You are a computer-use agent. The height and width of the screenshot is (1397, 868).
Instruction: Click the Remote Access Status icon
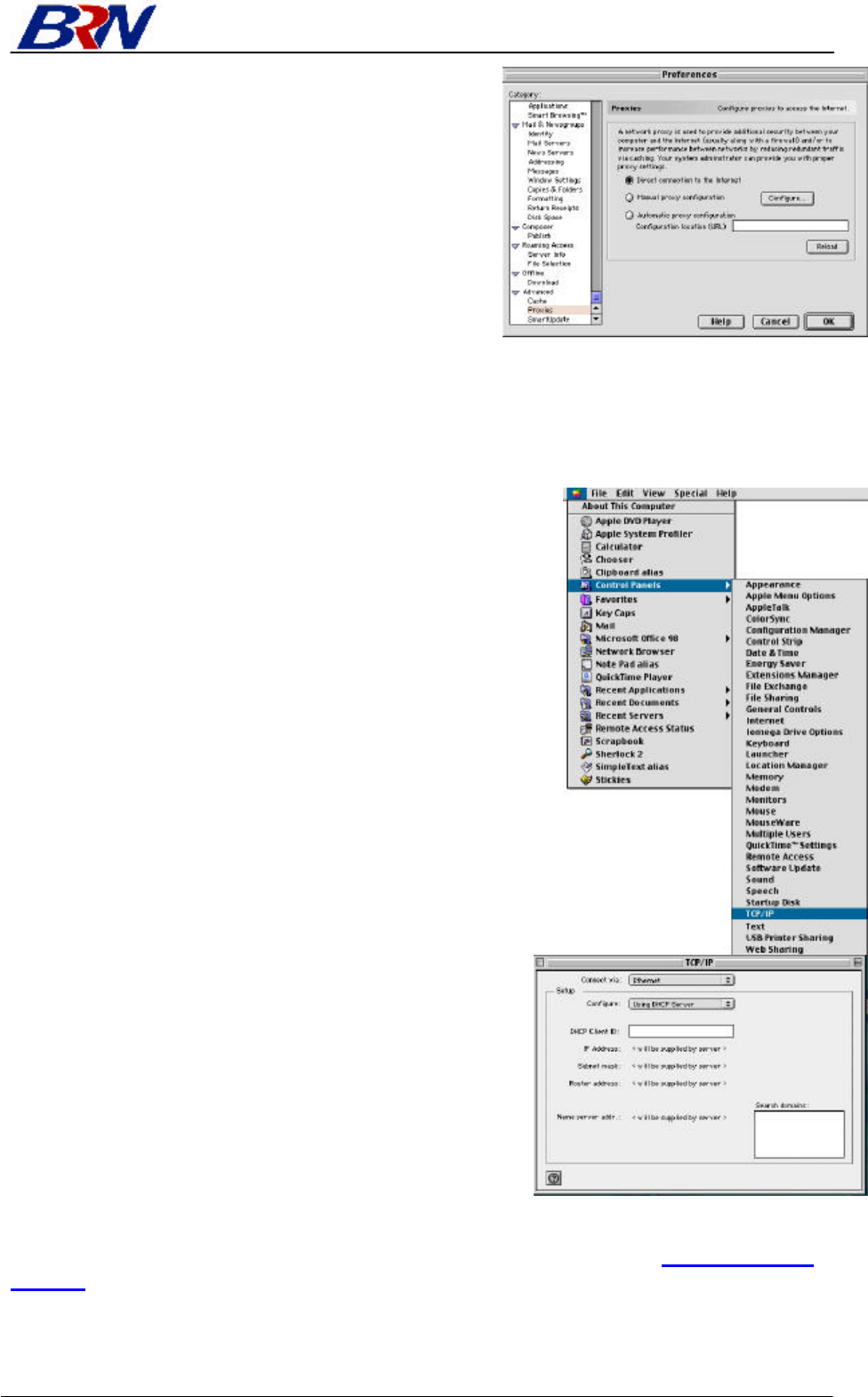point(586,729)
